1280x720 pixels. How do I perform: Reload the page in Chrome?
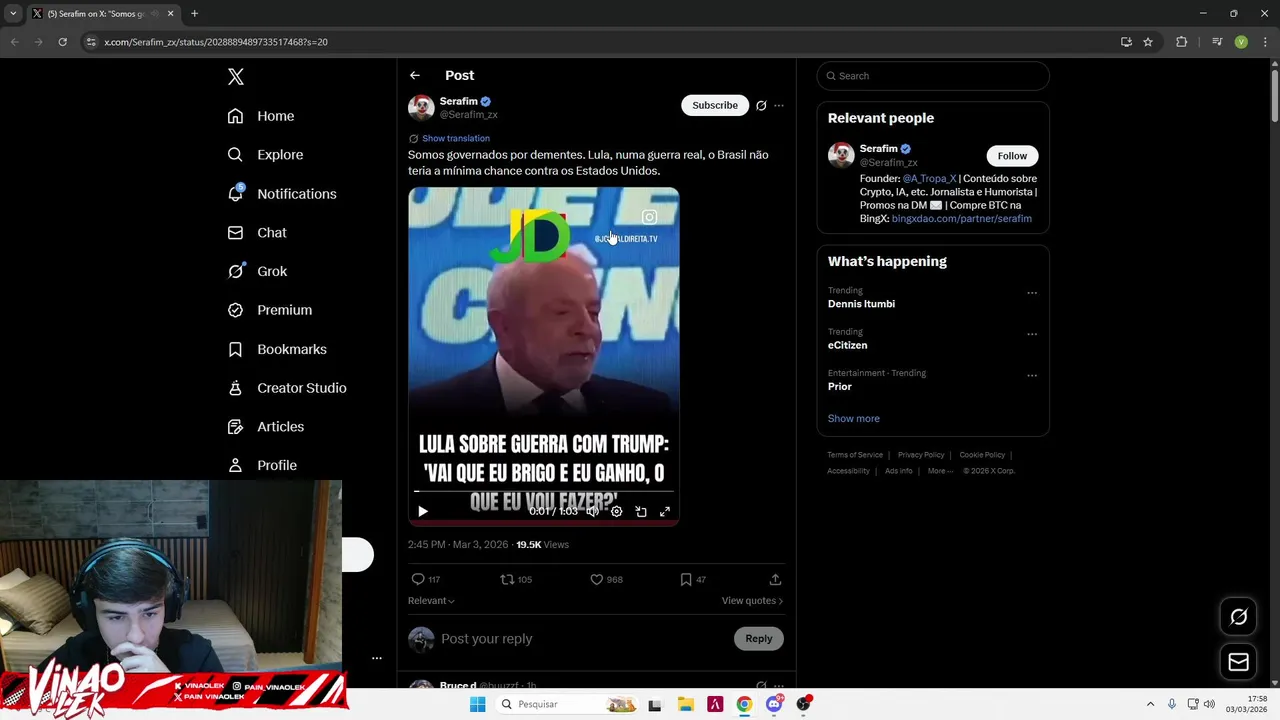(x=62, y=42)
